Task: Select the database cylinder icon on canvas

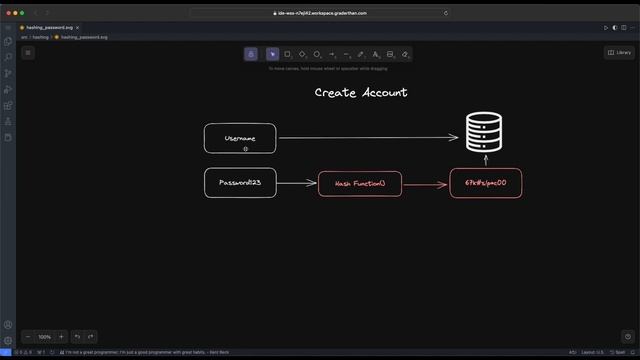Action: point(484,132)
